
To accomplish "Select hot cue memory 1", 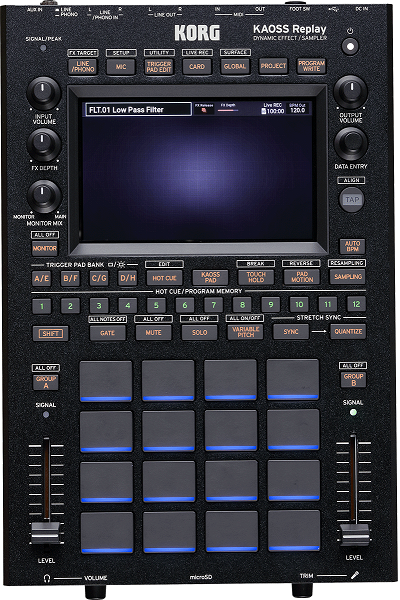I will coord(42,306).
